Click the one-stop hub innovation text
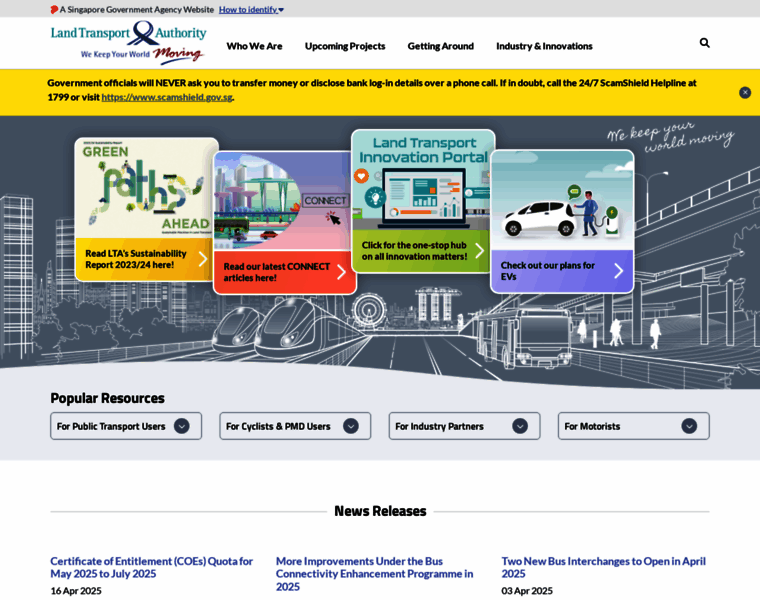Screen dimensions: 760x600 point(414,251)
